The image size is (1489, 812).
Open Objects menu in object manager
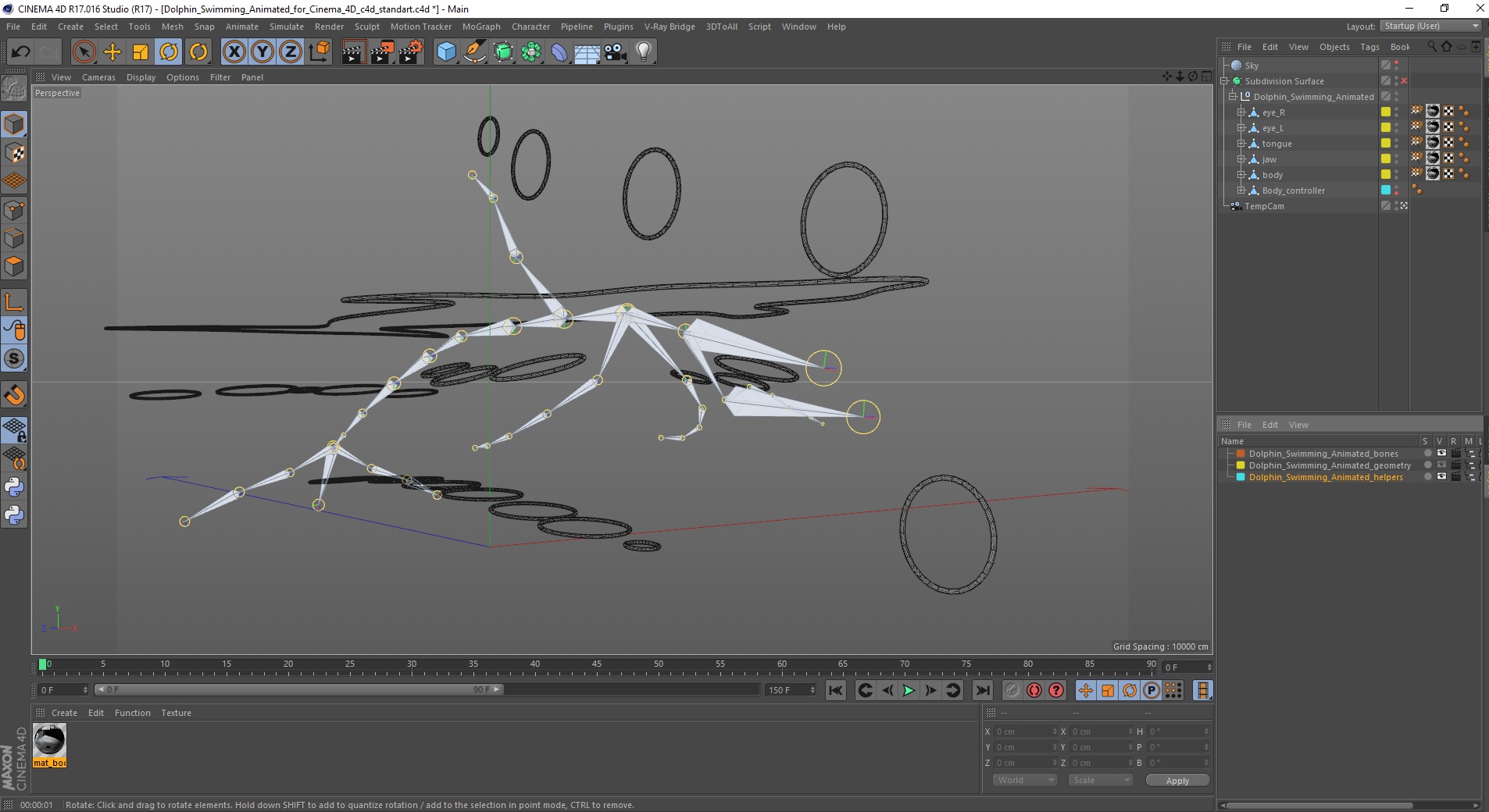[1334, 47]
